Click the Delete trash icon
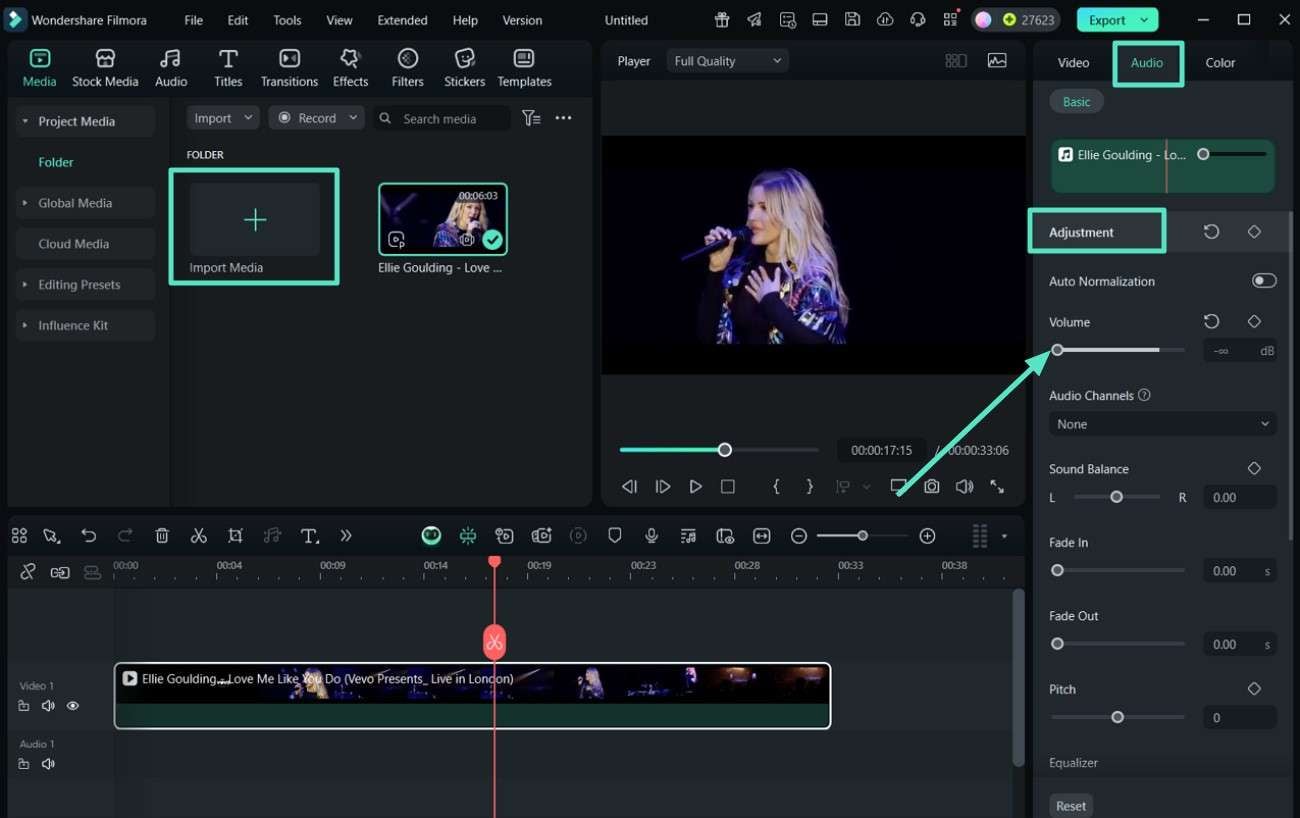This screenshot has height=818, width=1300. point(162,536)
